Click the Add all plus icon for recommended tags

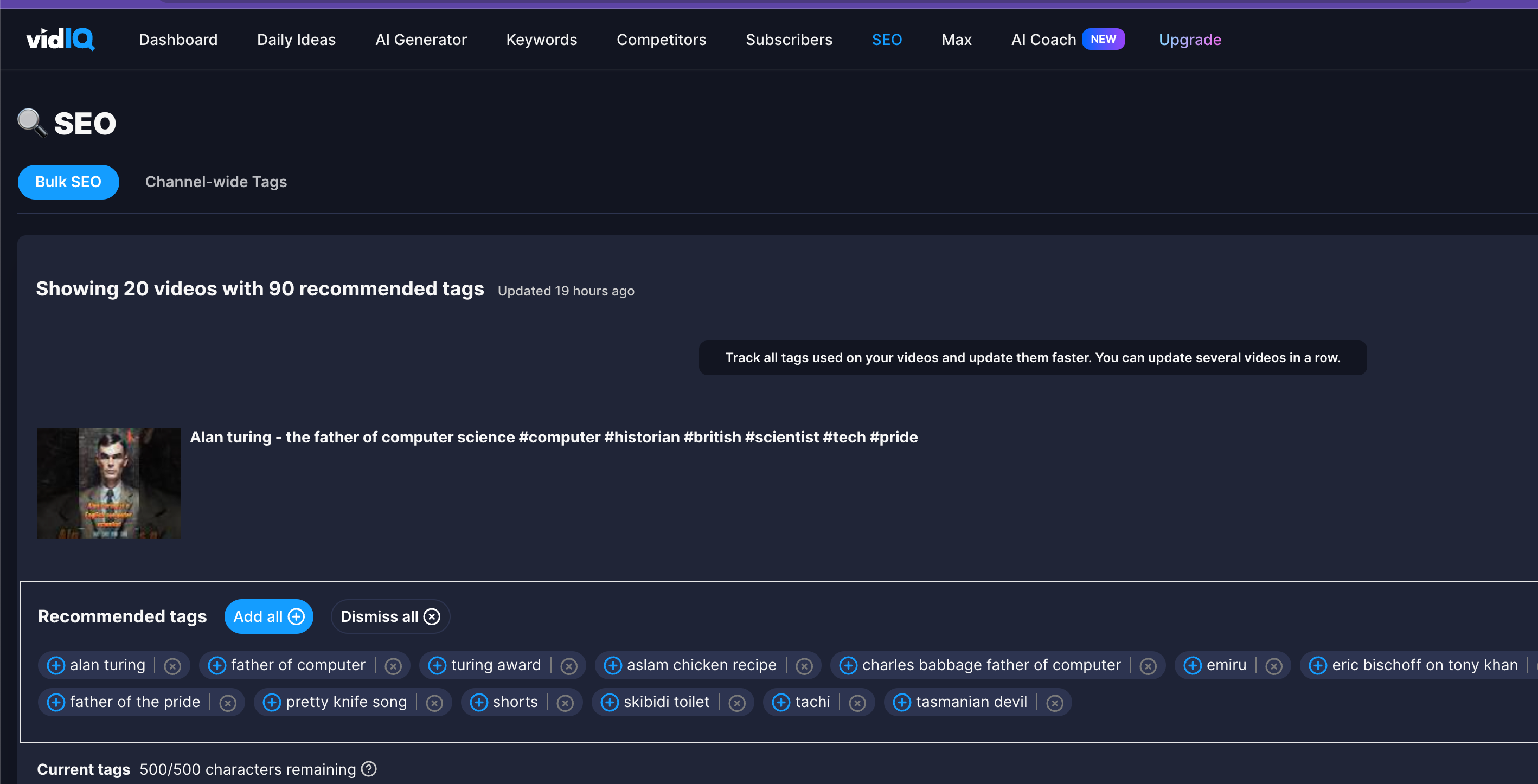(x=297, y=616)
